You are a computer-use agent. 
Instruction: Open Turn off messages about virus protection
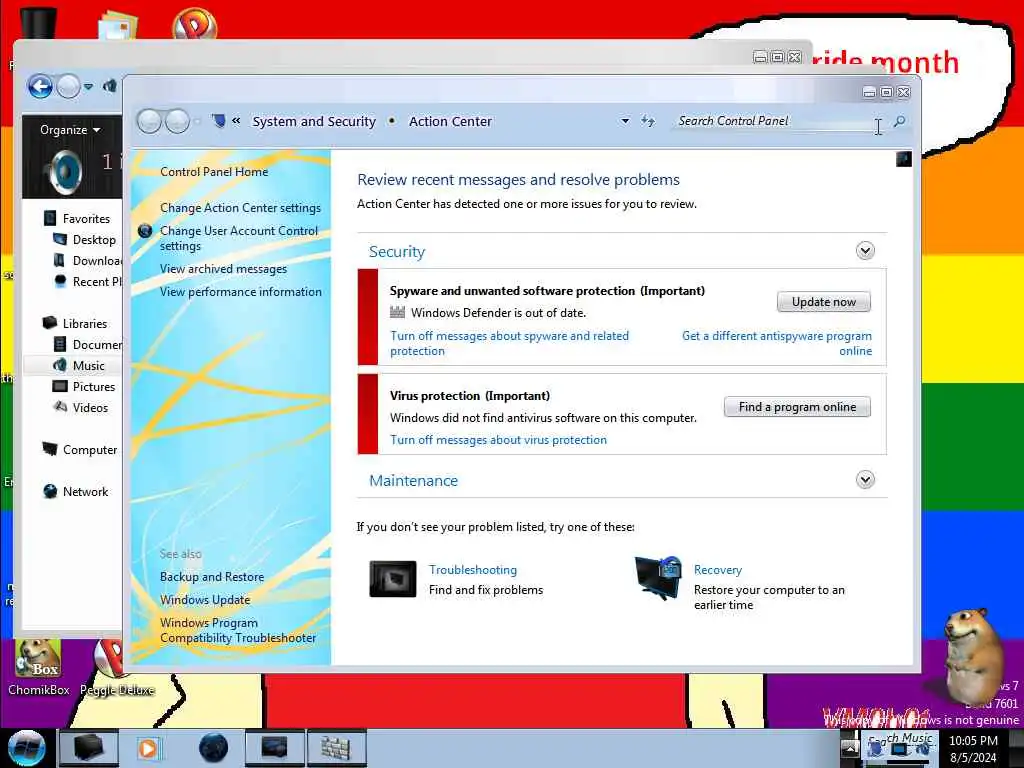(x=498, y=440)
